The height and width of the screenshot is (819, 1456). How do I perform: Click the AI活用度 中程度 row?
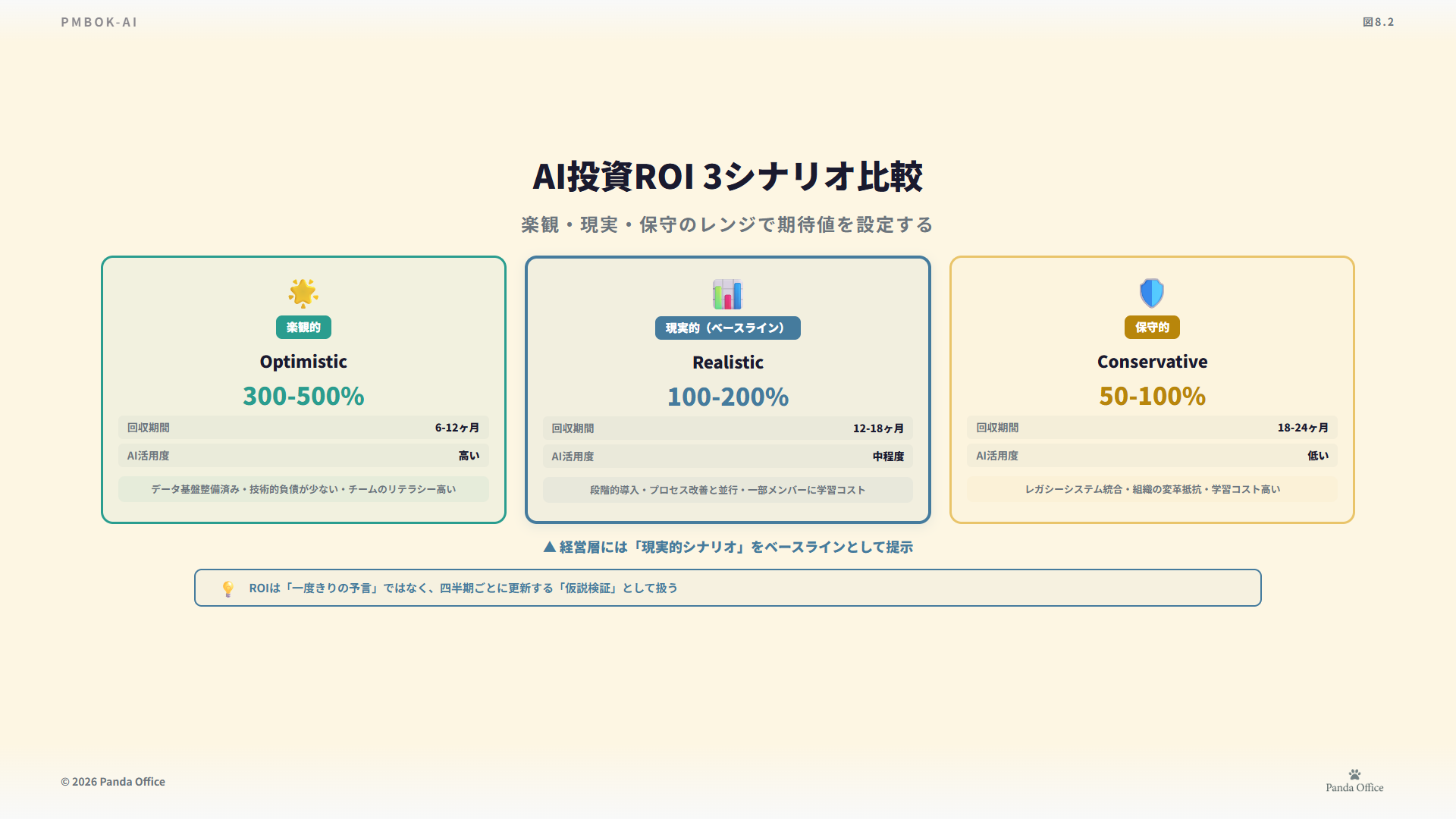pos(727,457)
